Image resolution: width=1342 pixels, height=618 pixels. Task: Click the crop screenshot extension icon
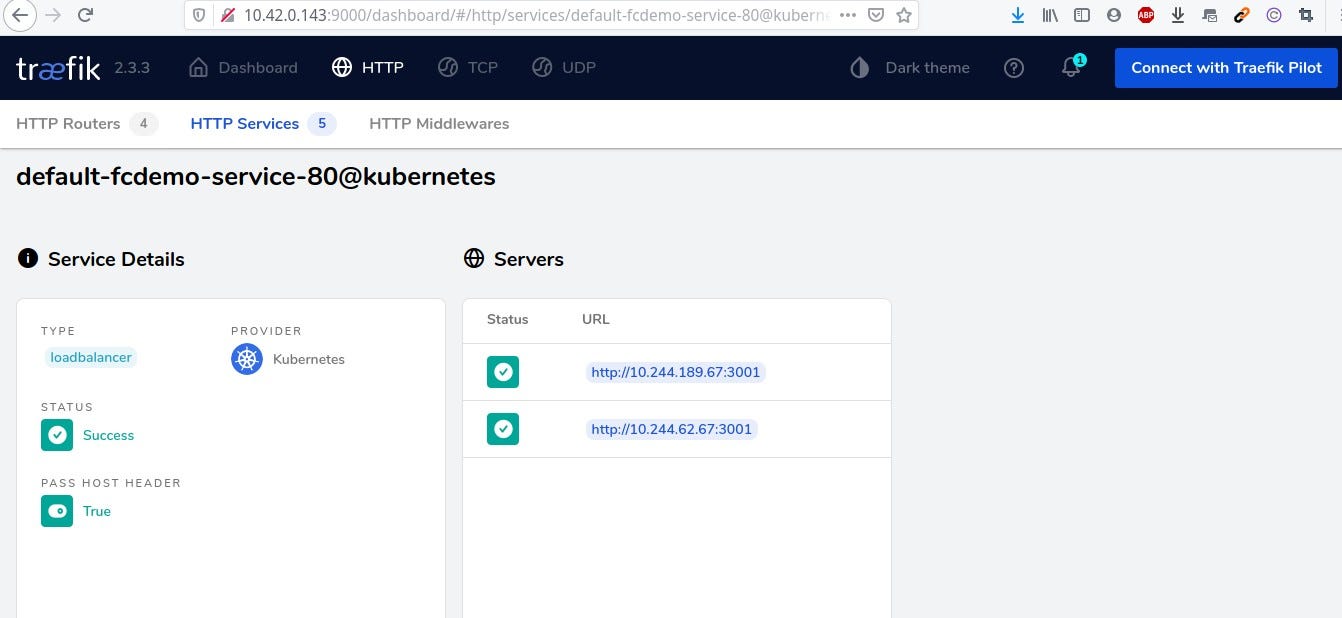[1305, 15]
